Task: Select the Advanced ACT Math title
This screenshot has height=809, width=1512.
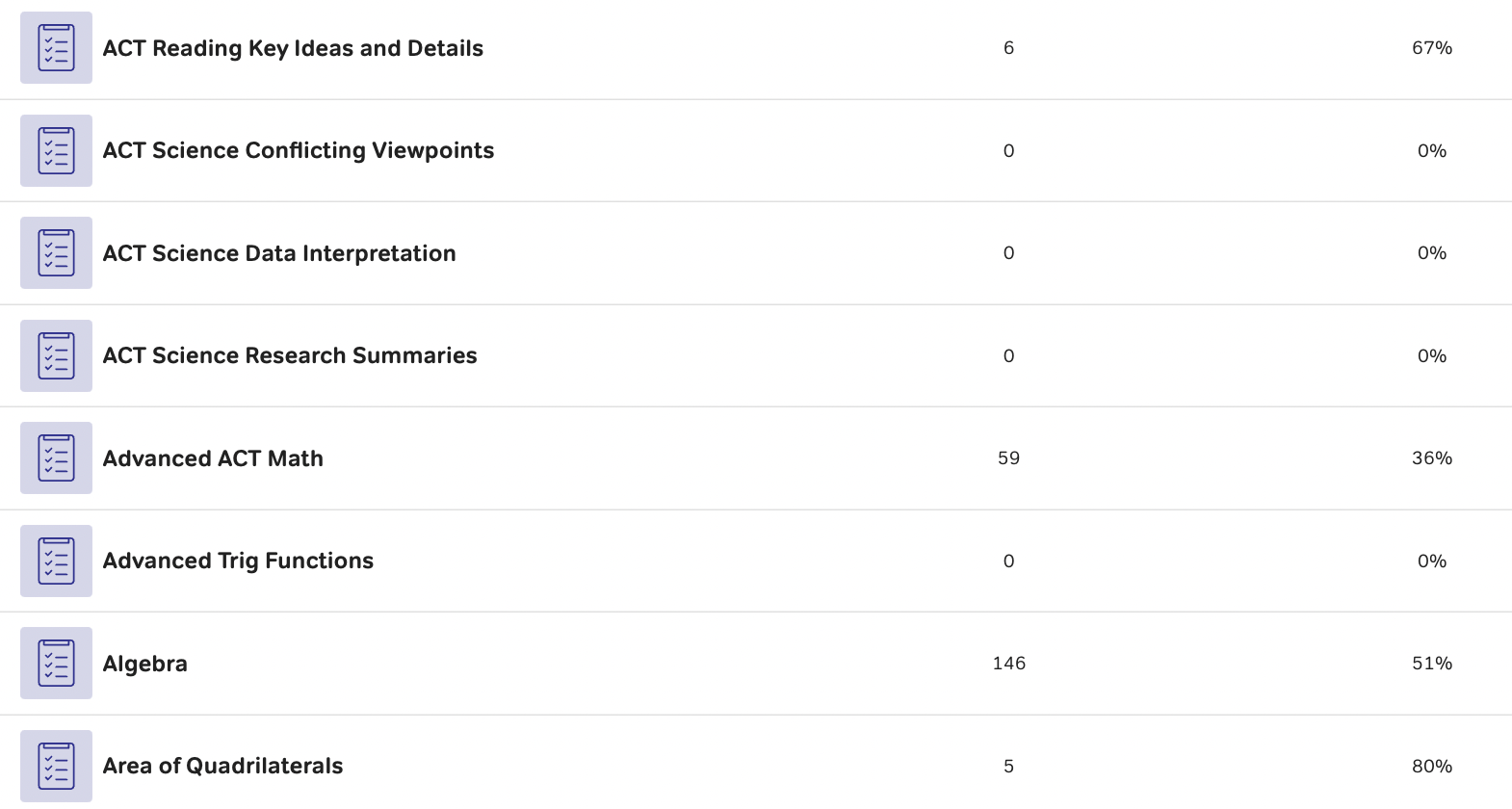Action: point(213,458)
